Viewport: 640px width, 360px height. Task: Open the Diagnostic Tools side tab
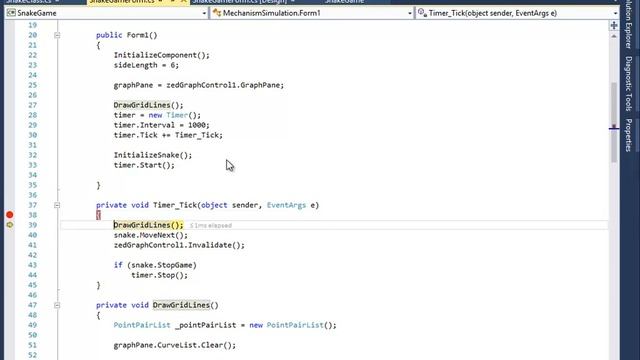(629, 84)
